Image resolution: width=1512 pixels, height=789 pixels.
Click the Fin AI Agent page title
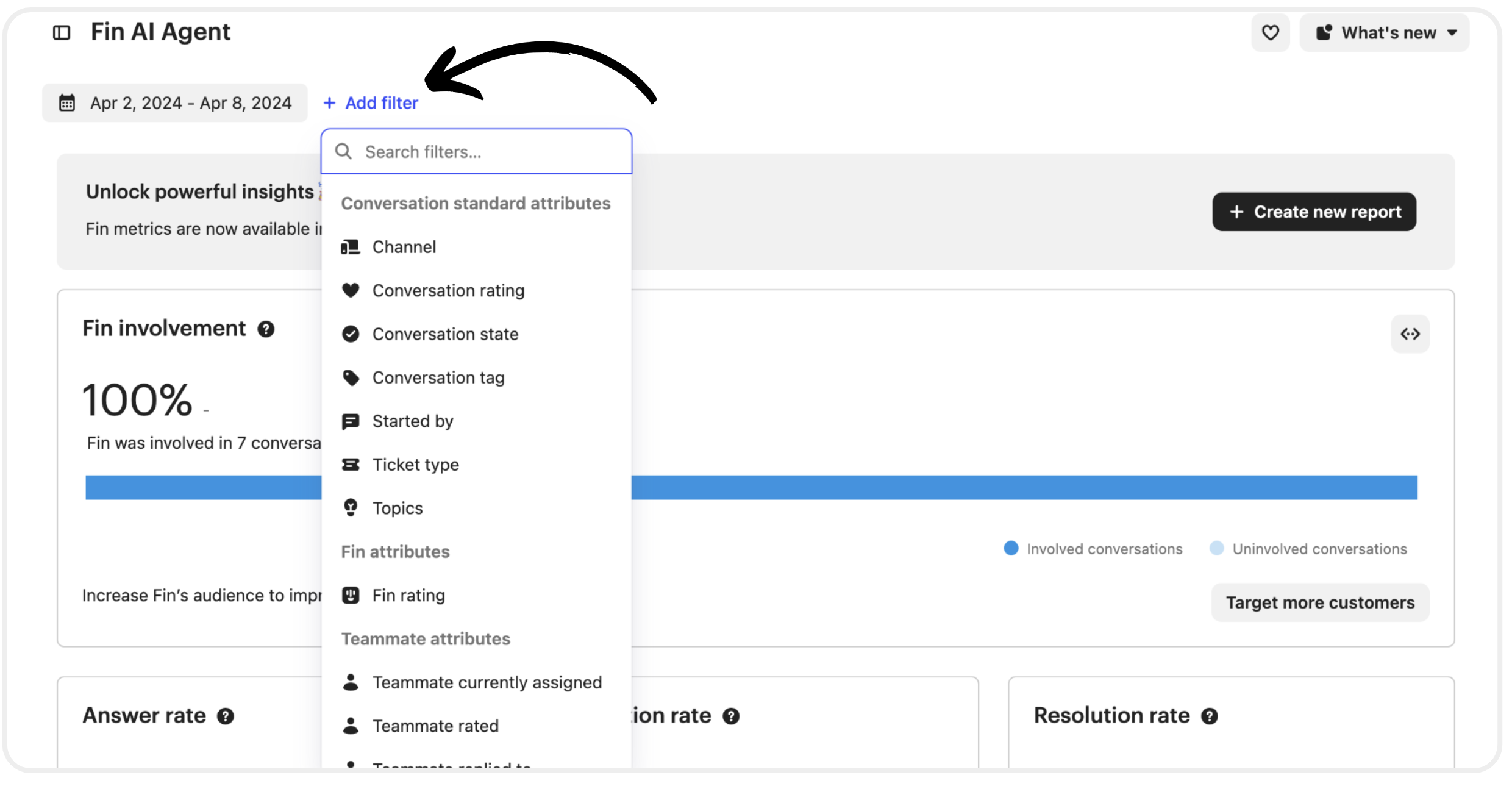(160, 32)
